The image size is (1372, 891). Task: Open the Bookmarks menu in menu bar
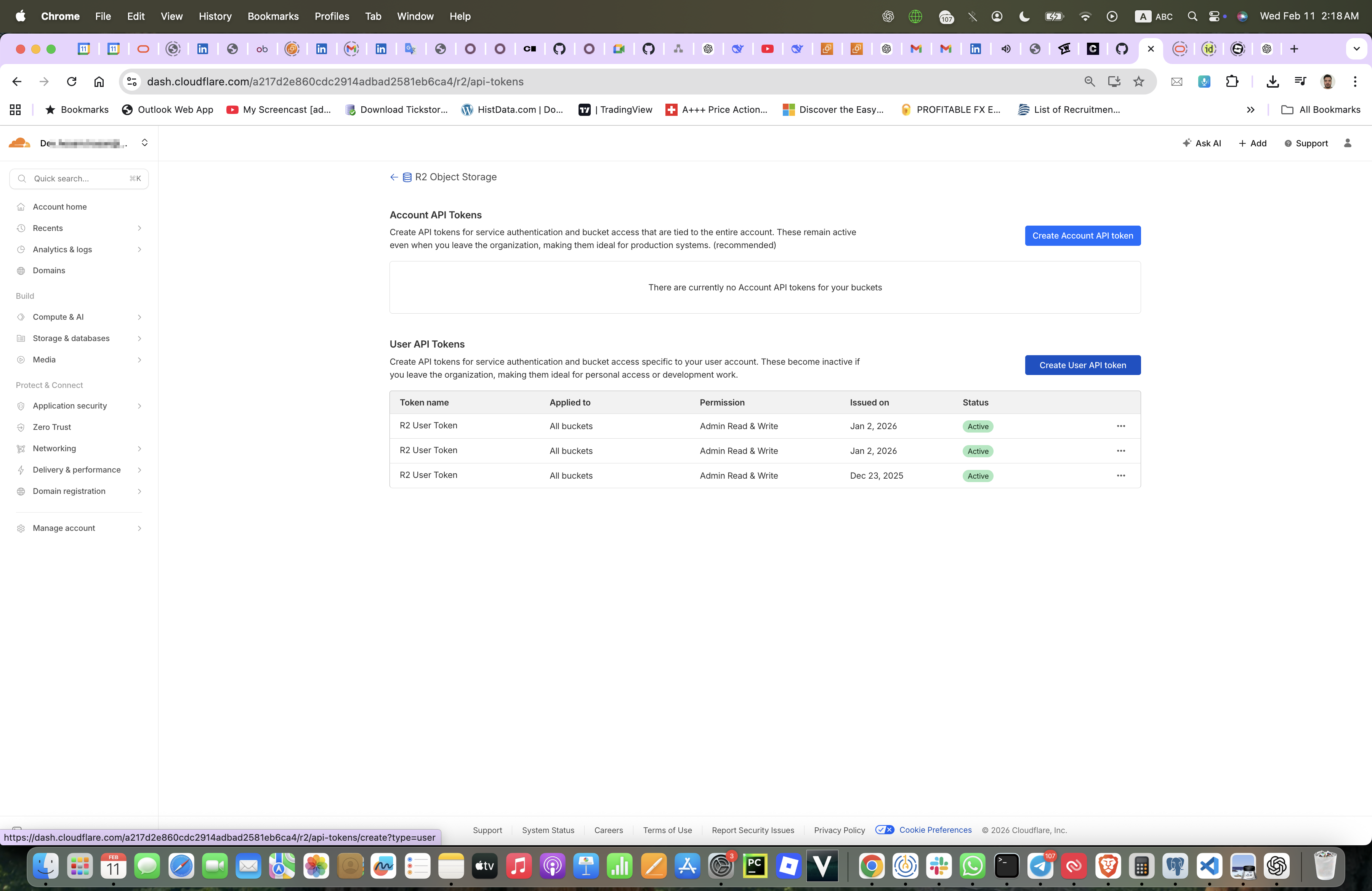[x=272, y=16]
